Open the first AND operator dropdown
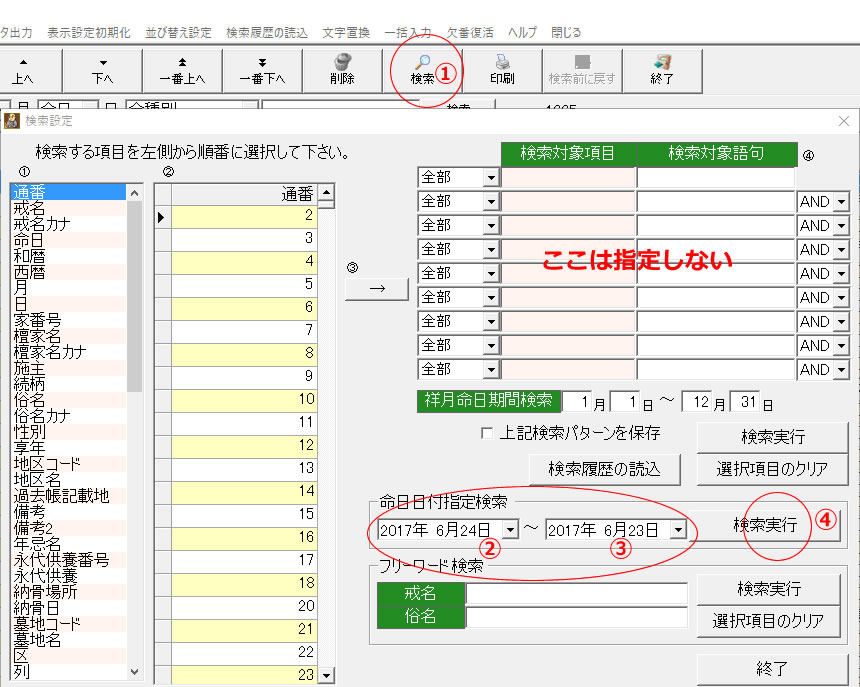This screenshot has height=687, width=860. pos(841,202)
